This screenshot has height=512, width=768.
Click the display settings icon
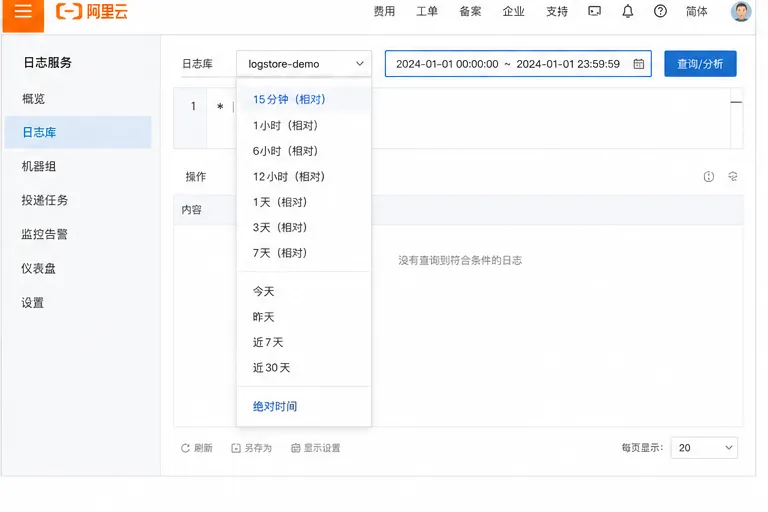295,448
